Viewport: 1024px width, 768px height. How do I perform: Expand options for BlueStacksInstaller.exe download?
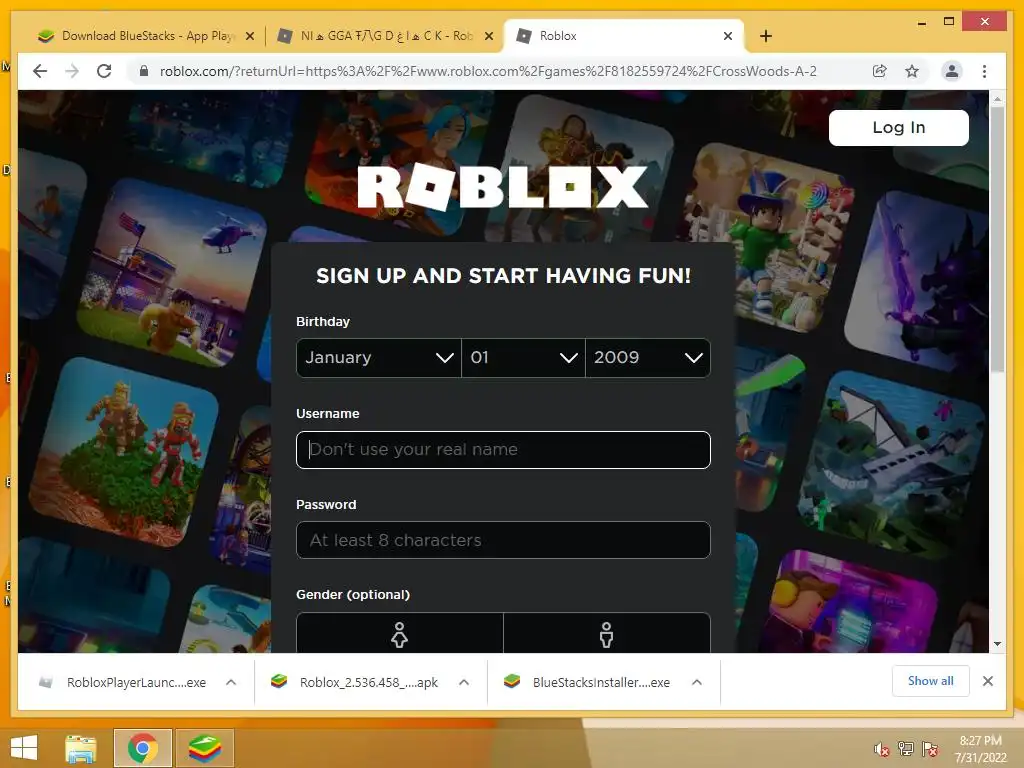pyautogui.click(x=697, y=682)
